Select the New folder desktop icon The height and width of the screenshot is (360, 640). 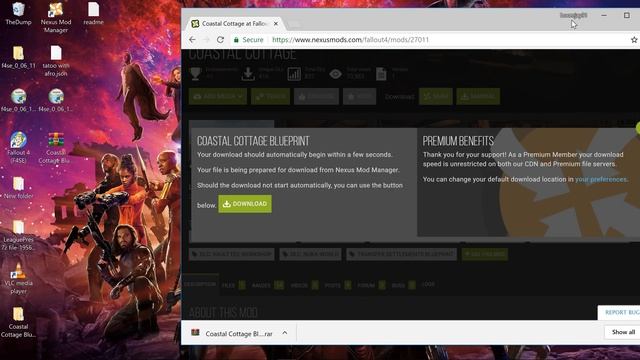point(18,187)
